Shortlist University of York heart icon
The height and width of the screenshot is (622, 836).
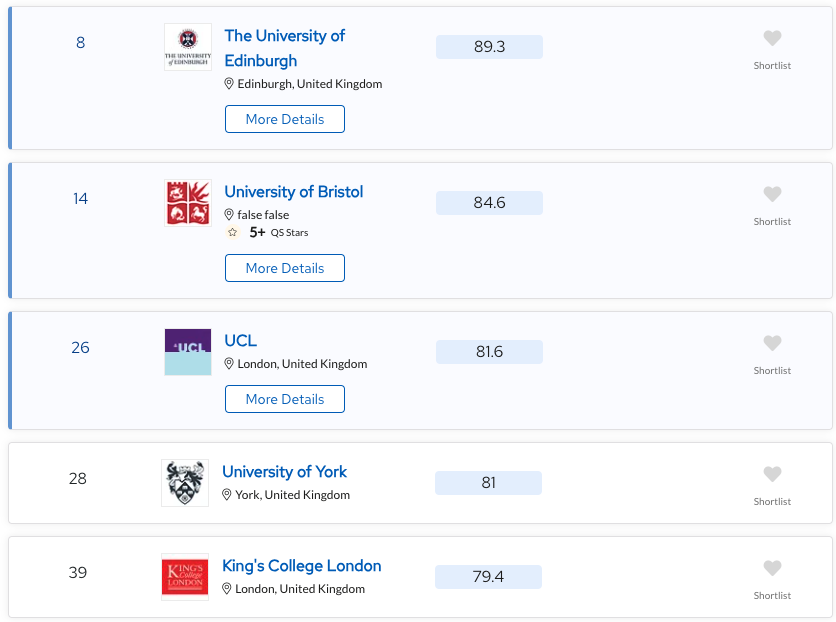point(772,474)
